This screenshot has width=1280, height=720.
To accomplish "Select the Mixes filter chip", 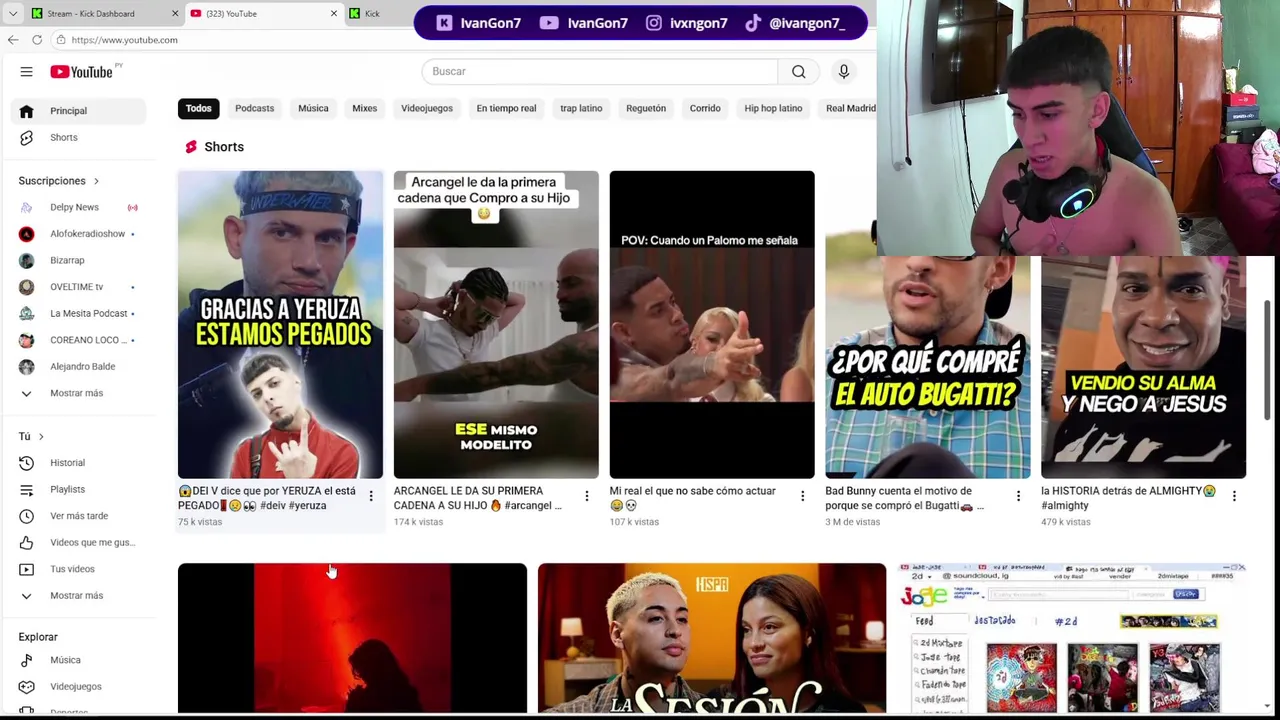I will pos(364,108).
